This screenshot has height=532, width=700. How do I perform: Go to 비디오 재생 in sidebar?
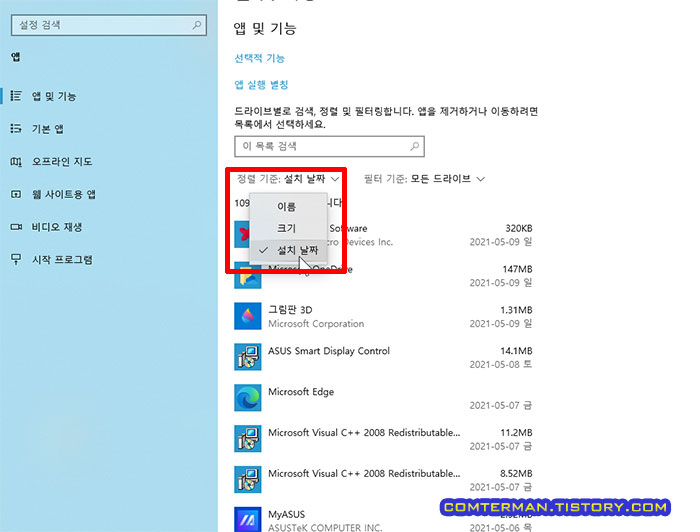coord(57,227)
